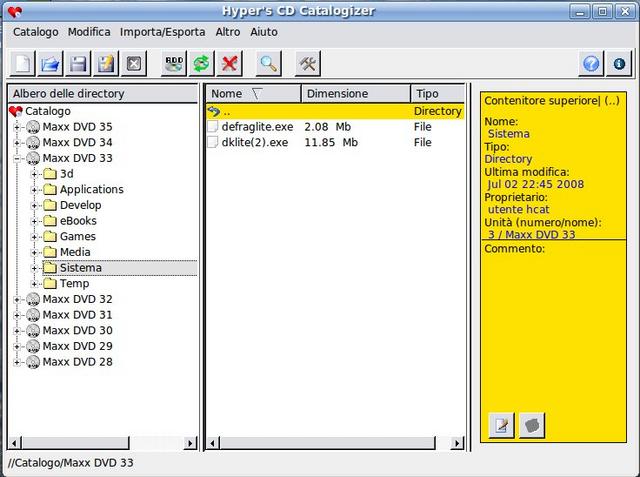This screenshot has width=640, height=477.
Task: Open search with magnifying glass icon
Action: (269, 64)
